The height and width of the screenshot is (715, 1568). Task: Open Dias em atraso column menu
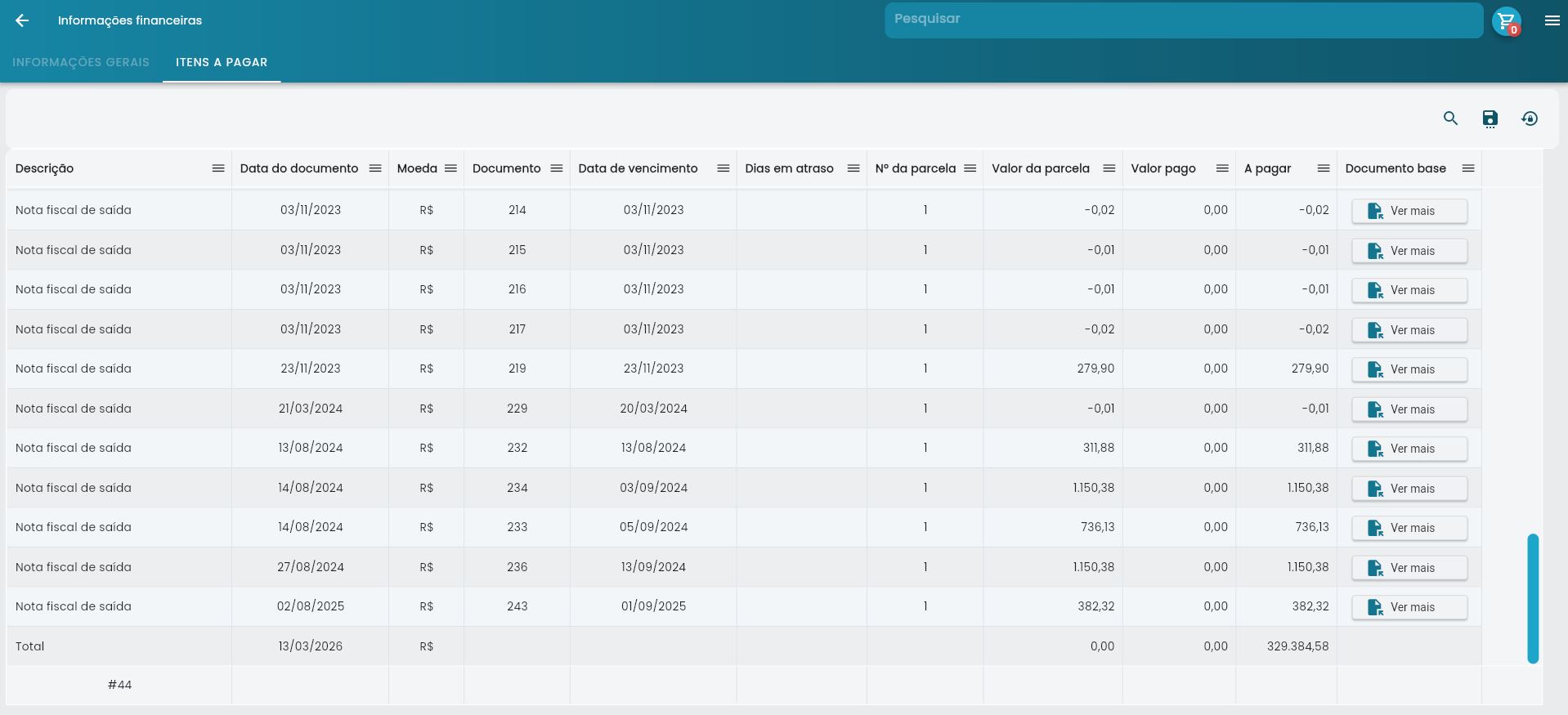click(x=853, y=168)
